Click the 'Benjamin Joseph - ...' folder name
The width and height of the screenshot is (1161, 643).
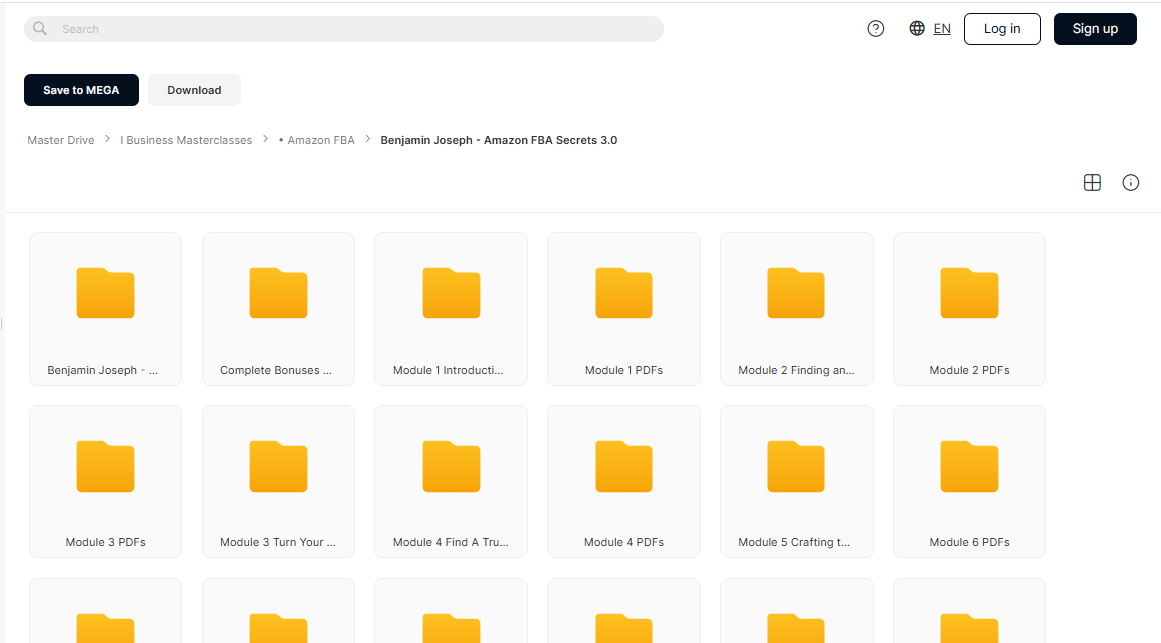click(102, 370)
